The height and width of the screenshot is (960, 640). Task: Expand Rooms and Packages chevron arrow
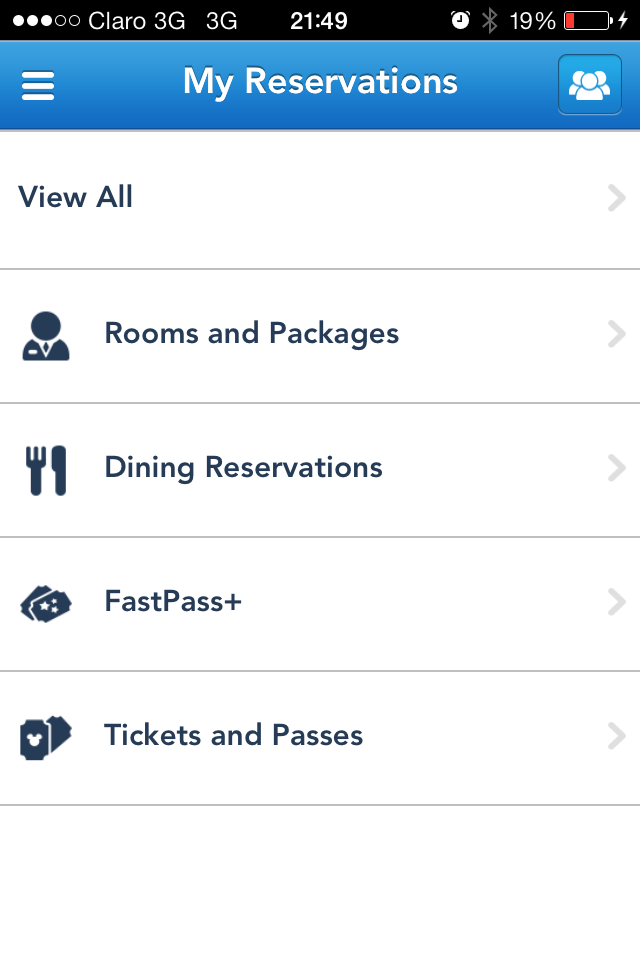click(616, 334)
